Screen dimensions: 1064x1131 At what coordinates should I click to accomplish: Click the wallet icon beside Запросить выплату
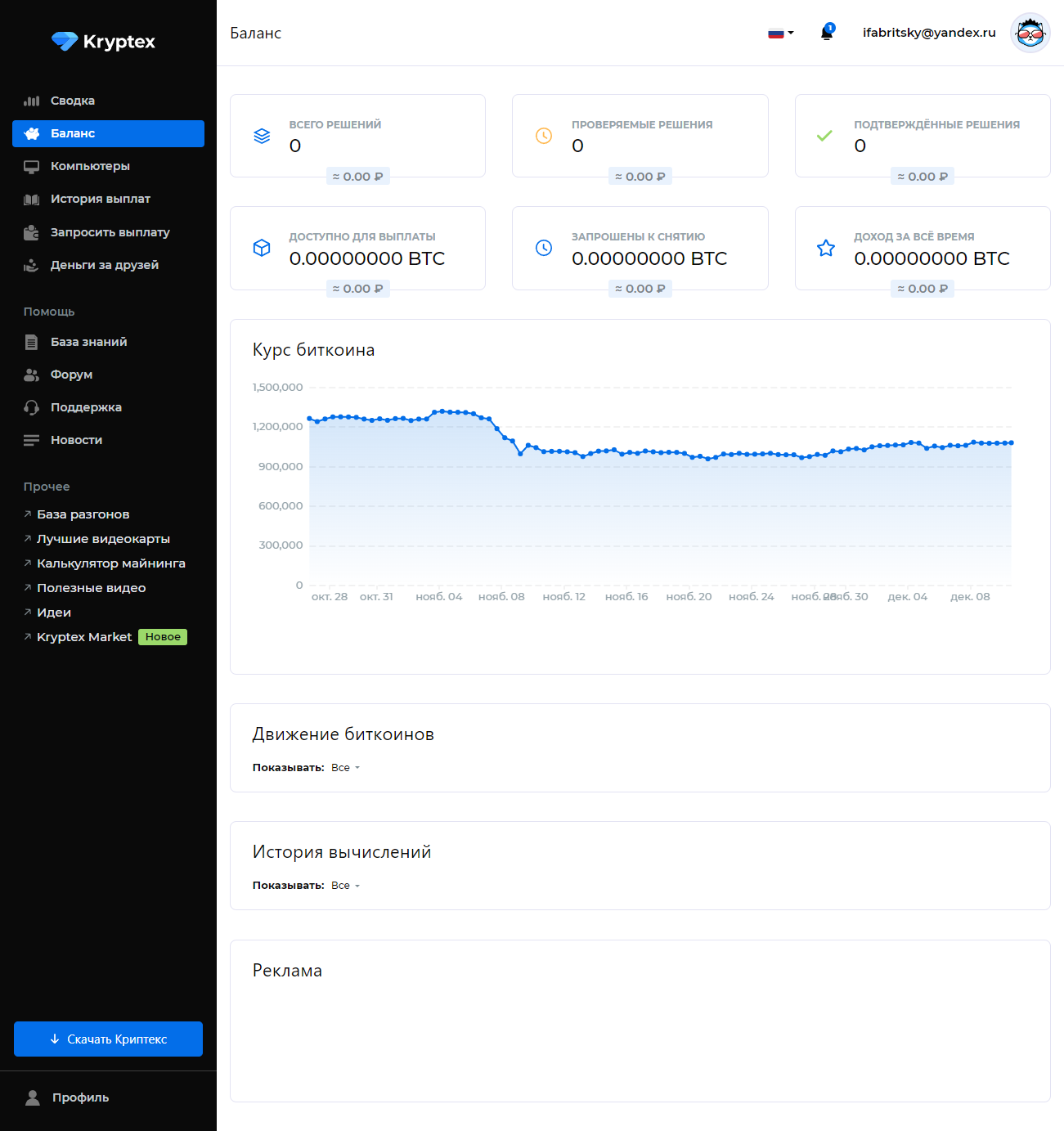(32, 232)
